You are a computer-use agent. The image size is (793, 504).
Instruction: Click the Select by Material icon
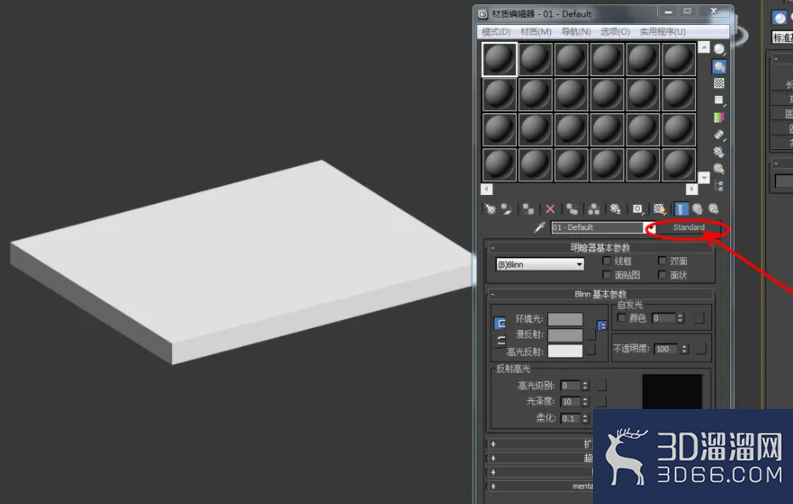point(719,168)
